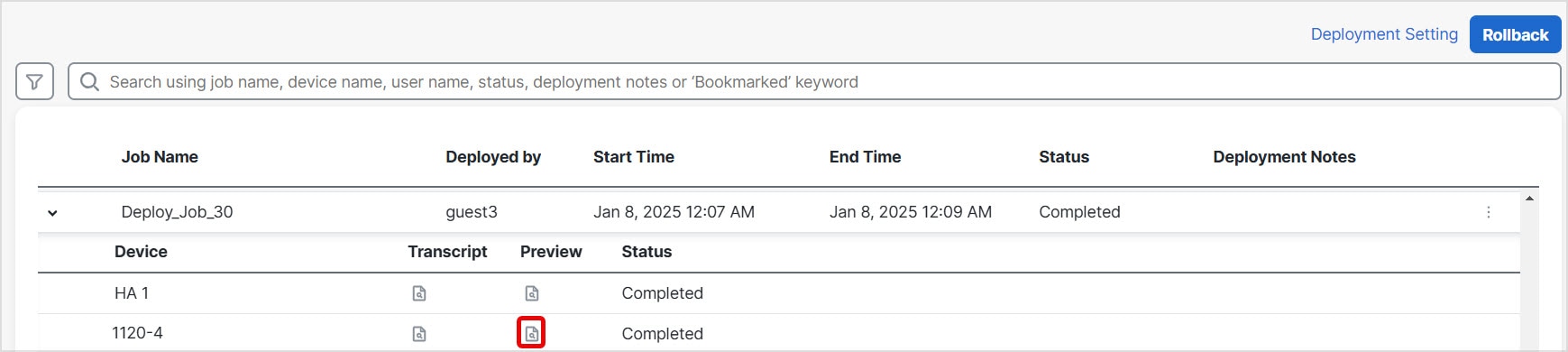Sort by Deployed by column header
This screenshot has height=352, width=1568.
coord(493,157)
